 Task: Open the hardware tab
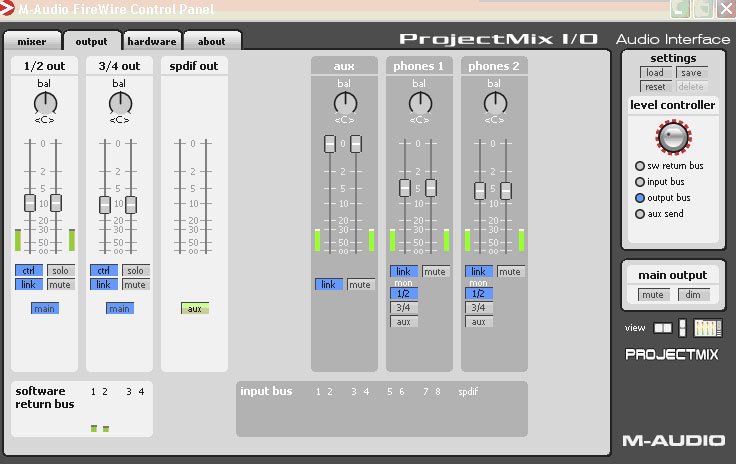coord(152,41)
